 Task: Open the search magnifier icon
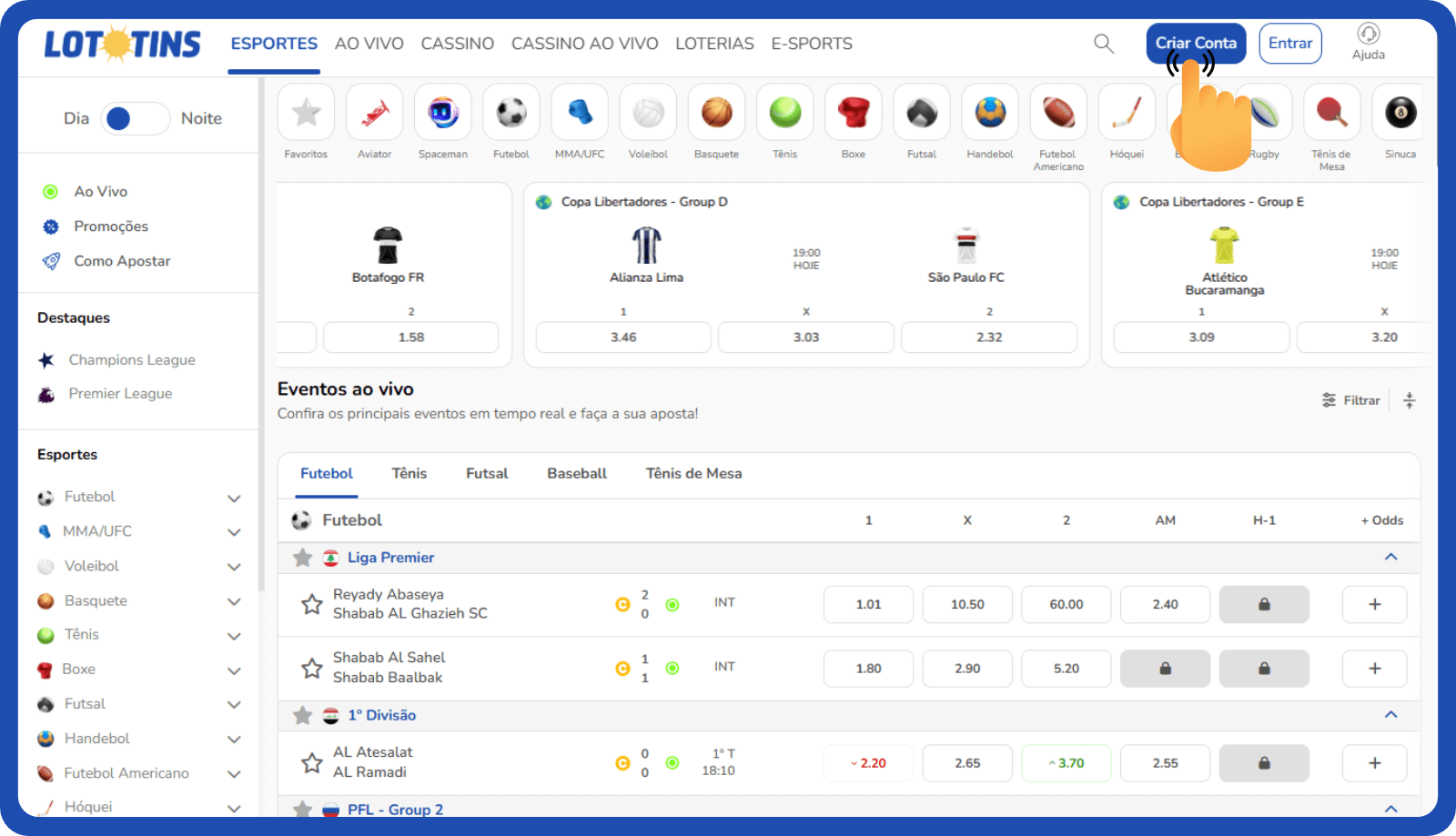pyautogui.click(x=1104, y=44)
